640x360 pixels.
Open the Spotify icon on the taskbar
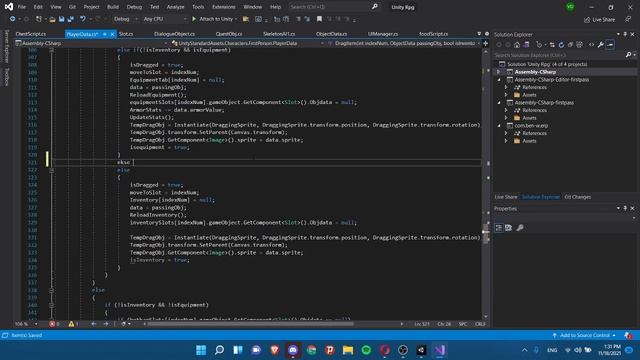tap(366, 350)
